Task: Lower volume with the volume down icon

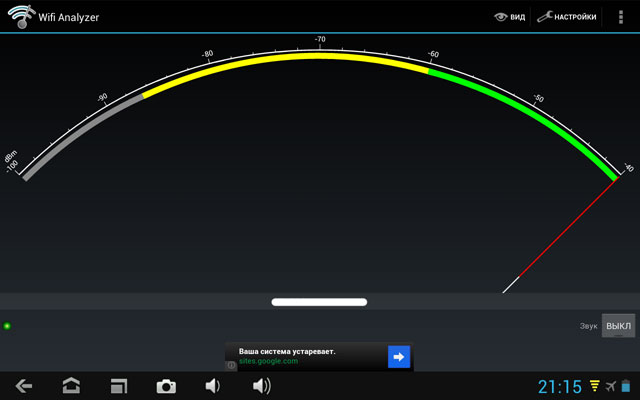Action: click(213, 386)
